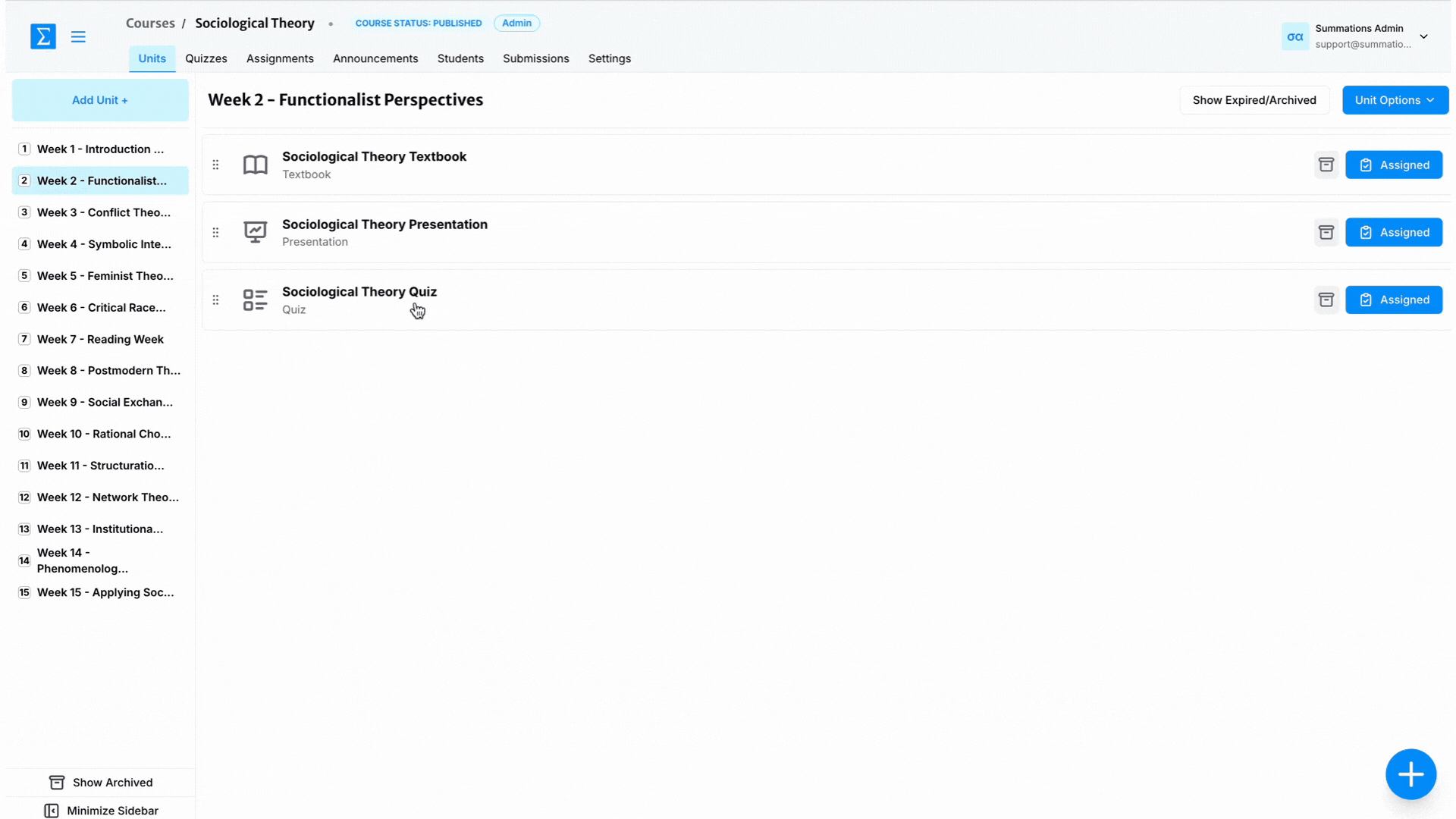Toggle Assigned status for Sociological Theory Presentation
This screenshot has width=1456, height=819.
(1393, 232)
